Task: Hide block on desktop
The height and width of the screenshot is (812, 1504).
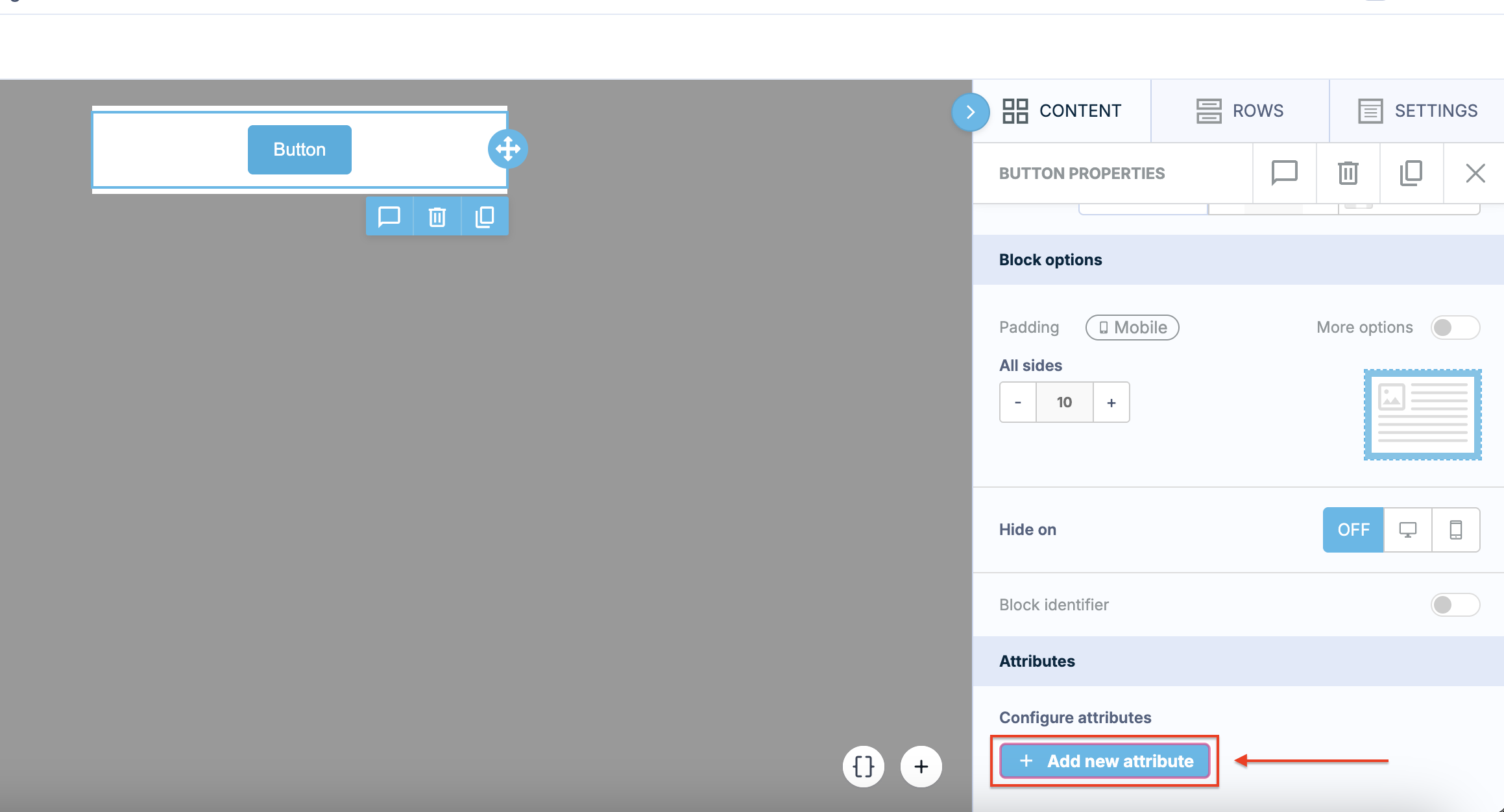Action: point(1408,530)
